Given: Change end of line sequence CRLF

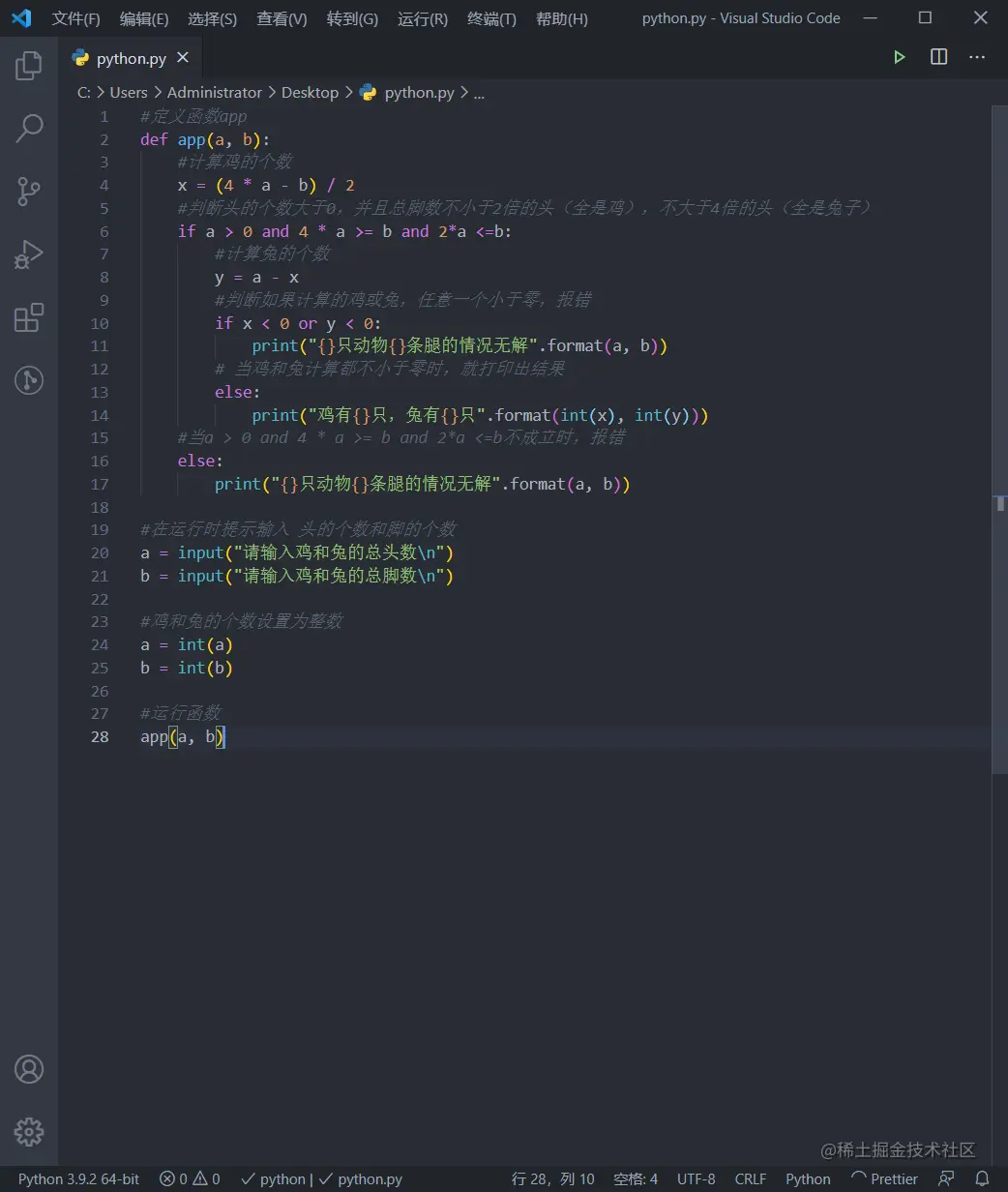Looking at the screenshot, I should tap(751, 1178).
